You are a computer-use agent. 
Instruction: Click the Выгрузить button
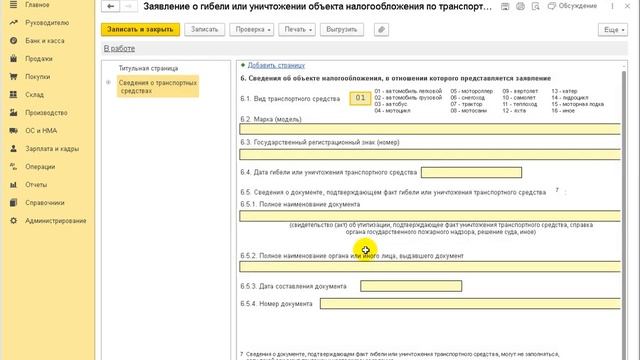point(342,29)
